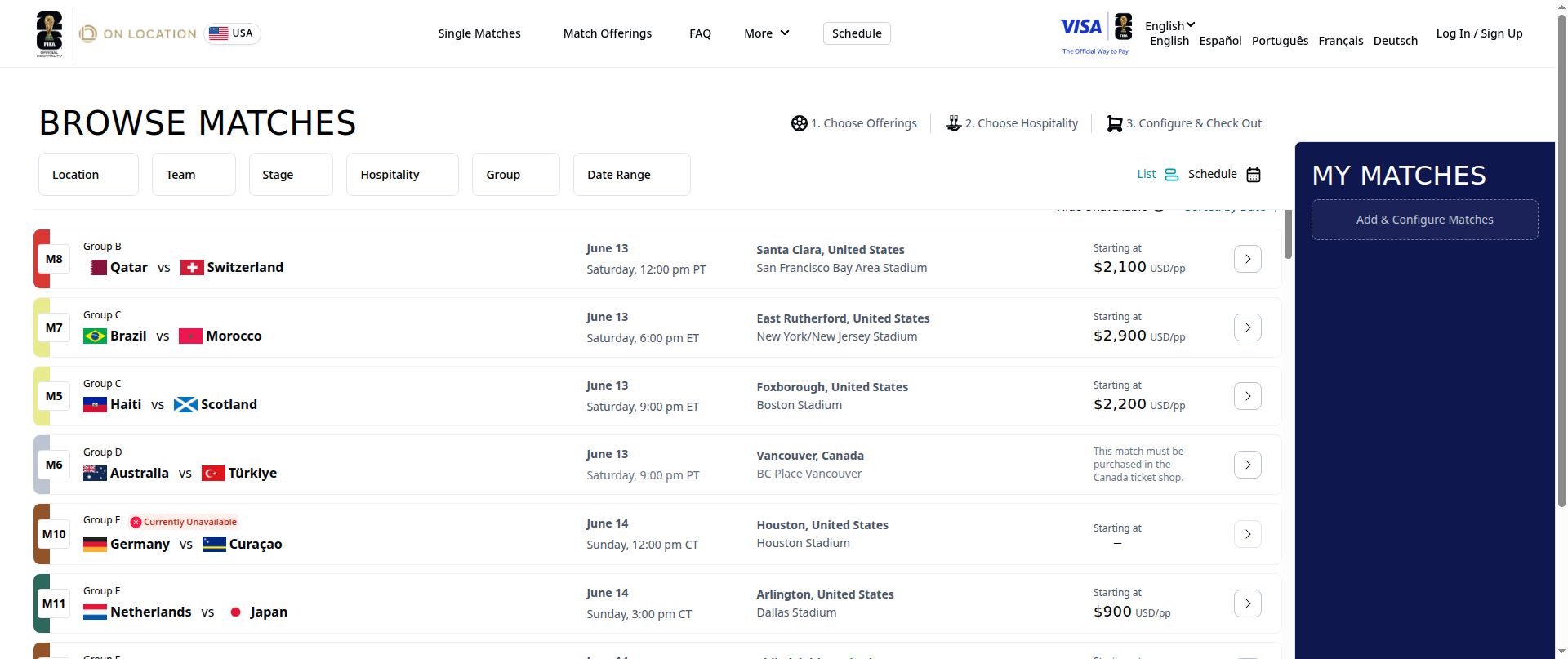This screenshot has width=1568, height=659.
Task: Open the Stage filter dropdown
Action: (x=291, y=174)
